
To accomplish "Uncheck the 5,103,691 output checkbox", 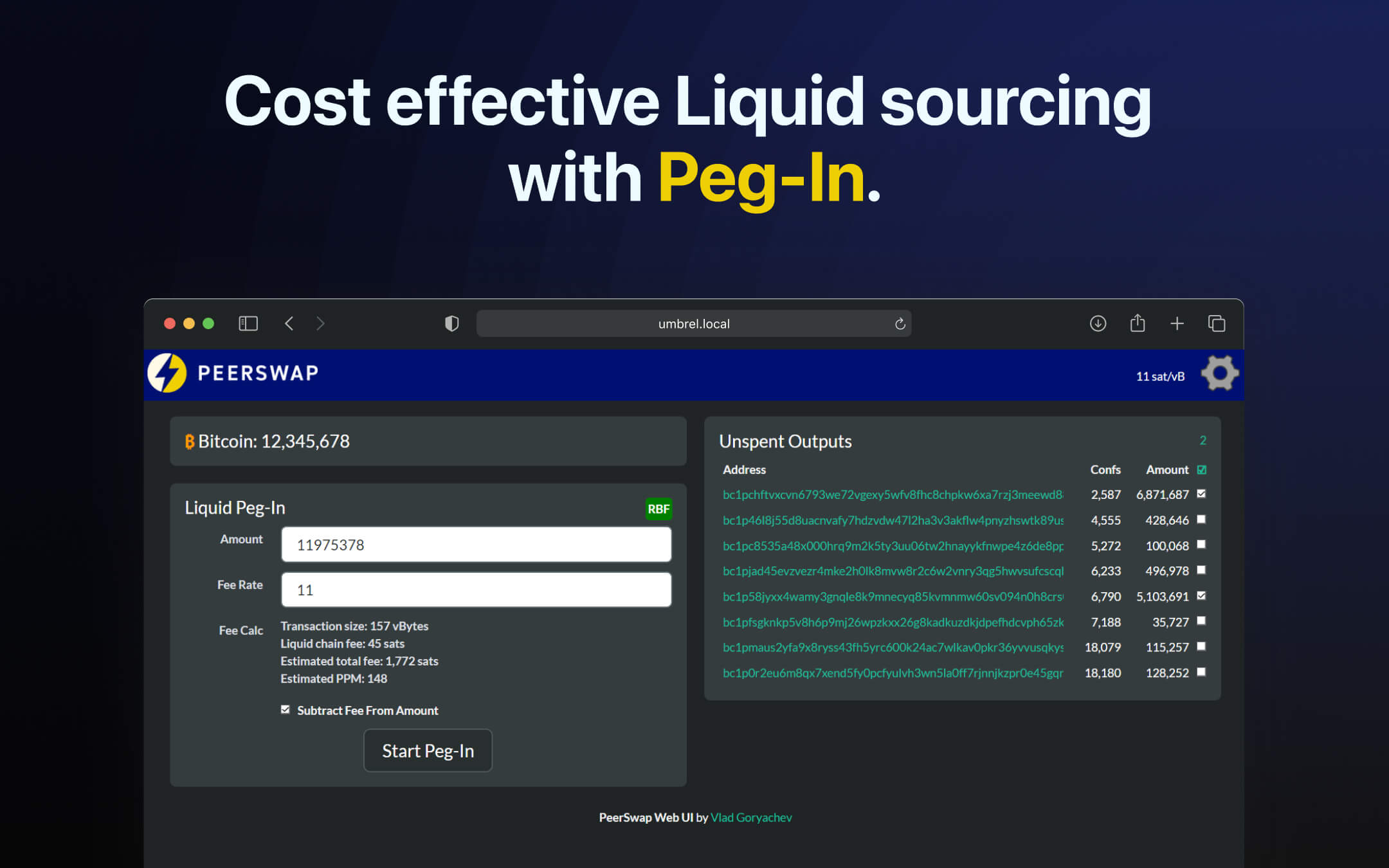I will pos(1201,595).
